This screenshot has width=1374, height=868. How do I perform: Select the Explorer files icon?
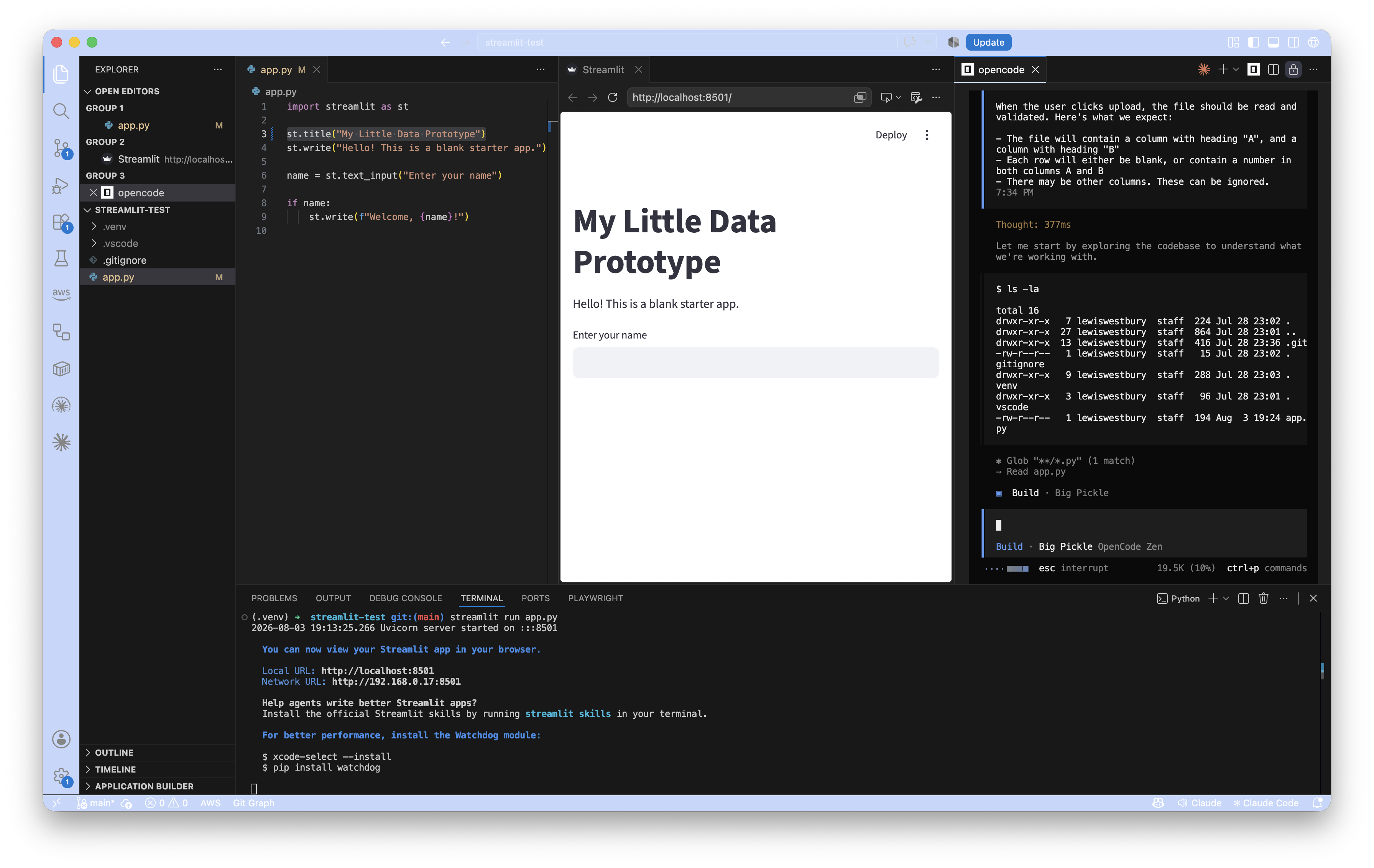tap(61, 74)
